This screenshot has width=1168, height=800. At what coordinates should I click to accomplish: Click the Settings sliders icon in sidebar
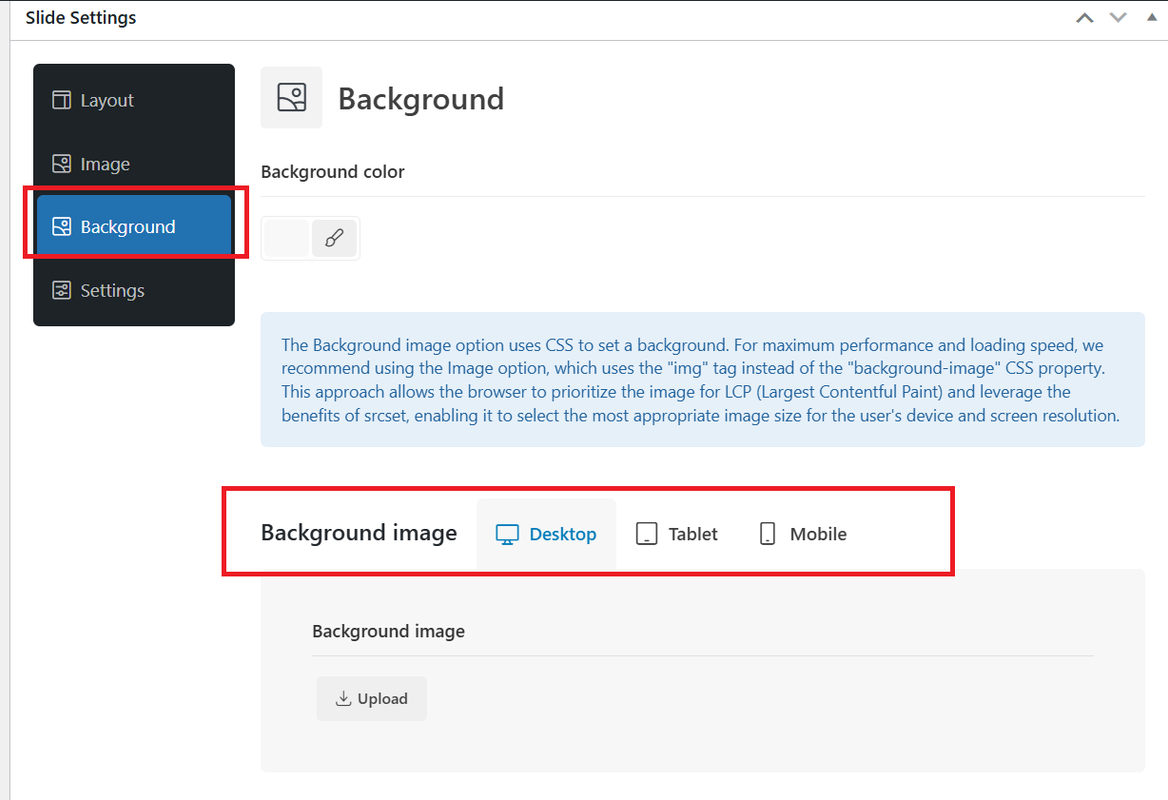click(x=62, y=290)
